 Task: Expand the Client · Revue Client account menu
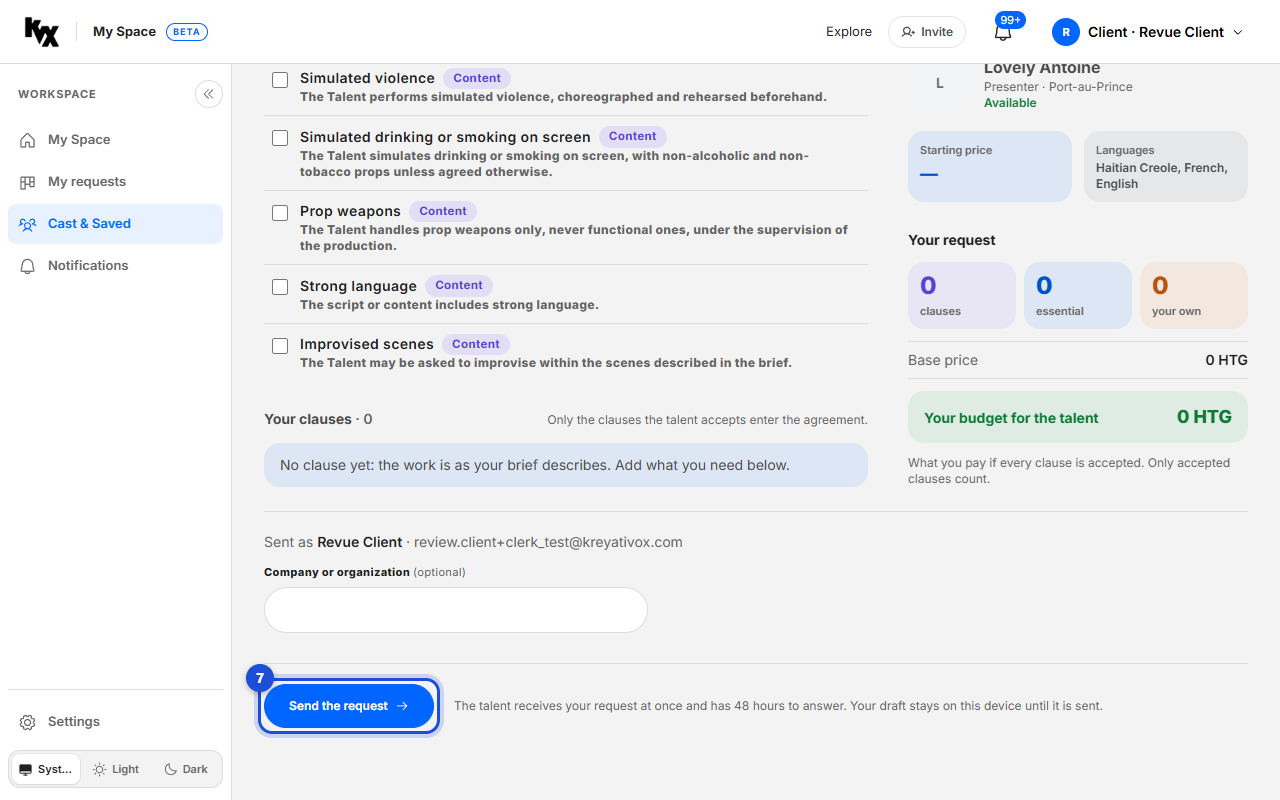[x=1148, y=32]
